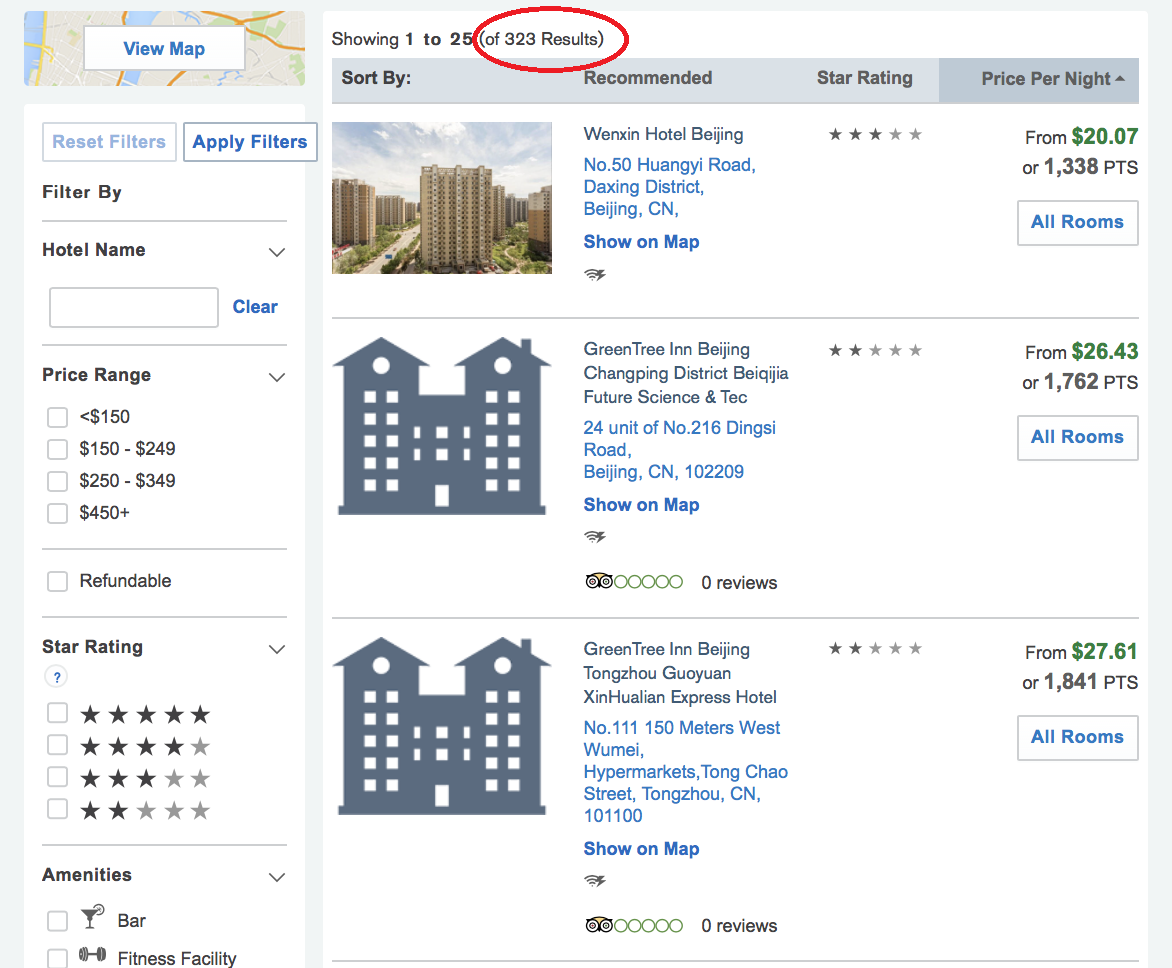
Task: Open GreenTree Inn Tongzhou placeholder building image
Action: pyautogui.click(x=442, y=726)
